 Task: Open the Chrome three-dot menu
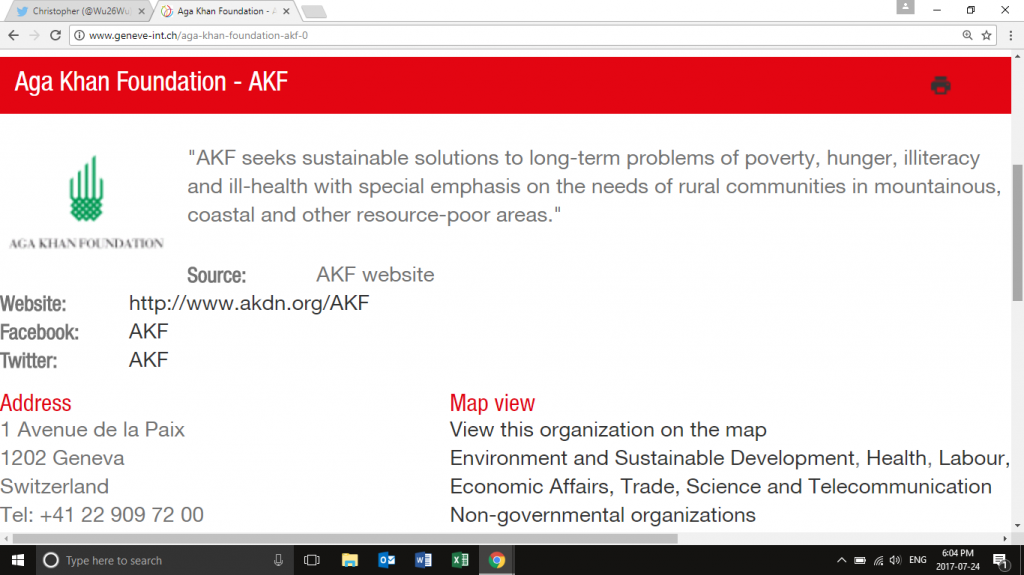coord(1011,35)
